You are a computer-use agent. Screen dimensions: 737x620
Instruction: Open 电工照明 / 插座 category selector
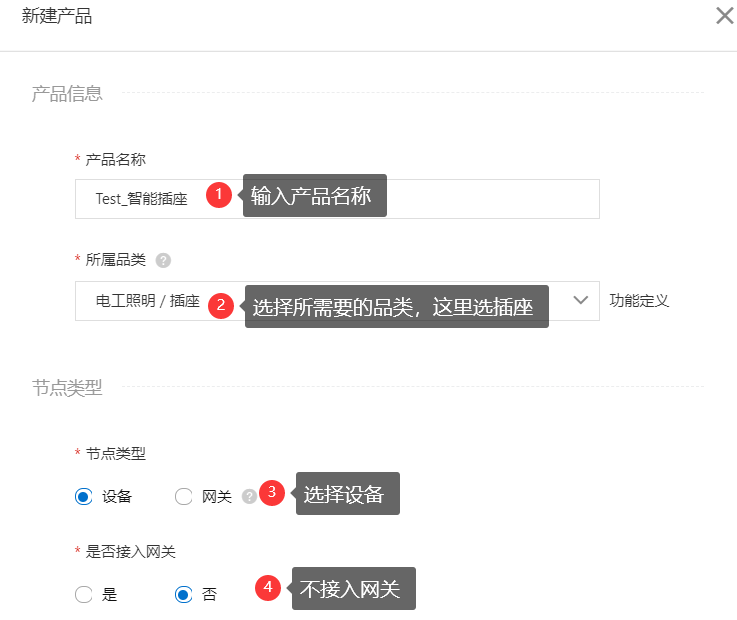(x=337, y=301)
